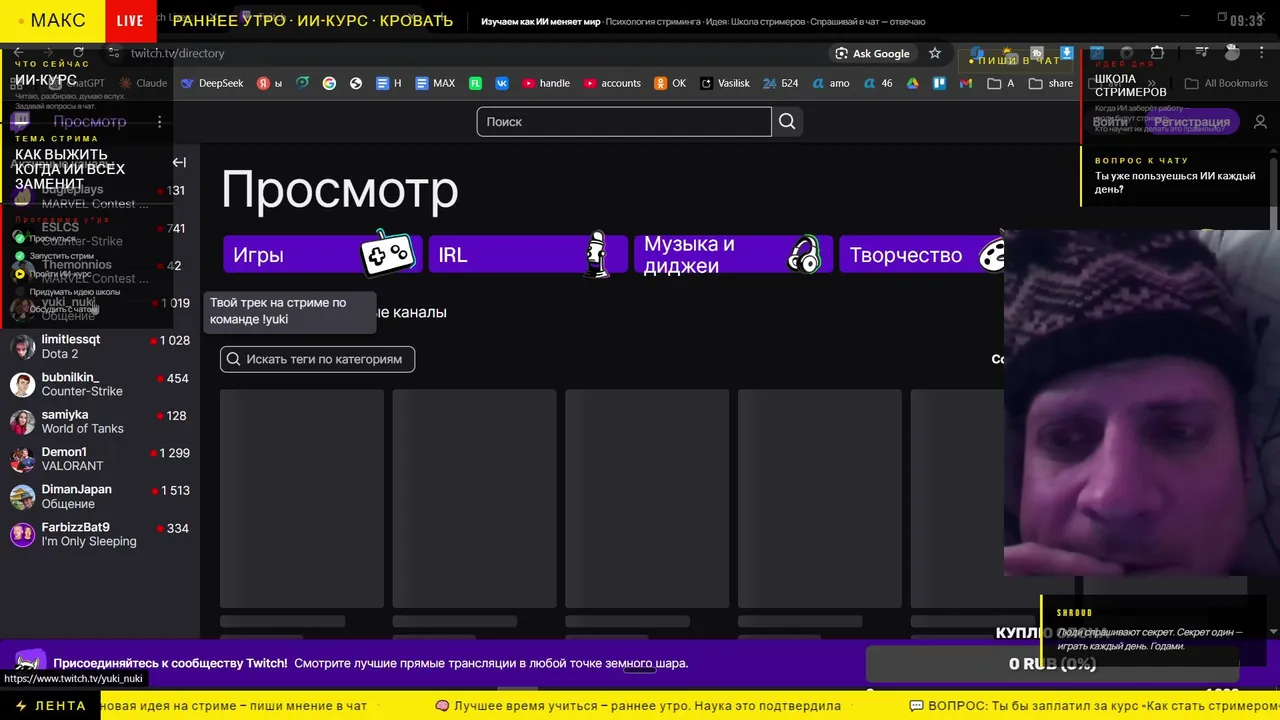Open bubnilkin_ Counter-Strike channel
Viewport: 1280px width, 720px height.
point(100,384)
